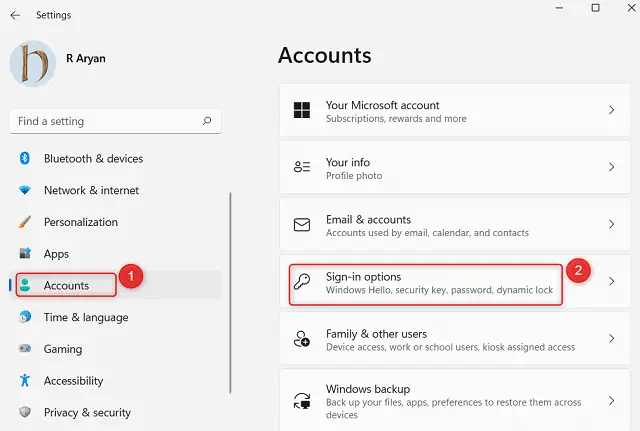Focus the Find a setting search box

pos(116,121)
